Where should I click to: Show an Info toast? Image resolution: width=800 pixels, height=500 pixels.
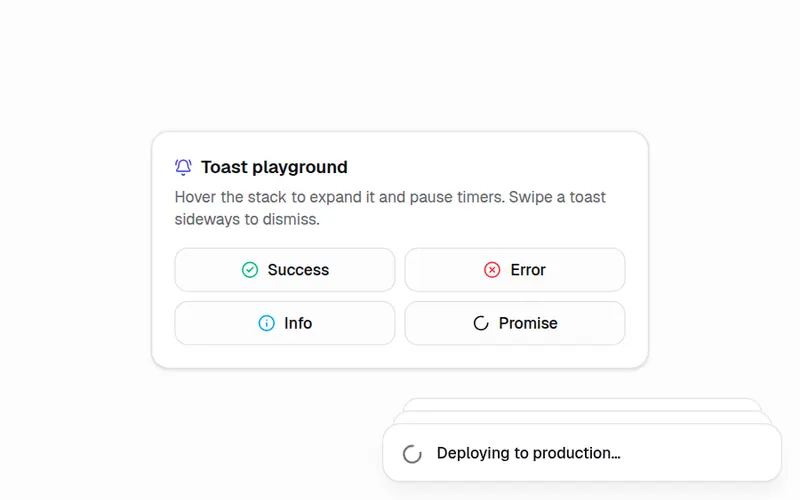coord(285,323)
